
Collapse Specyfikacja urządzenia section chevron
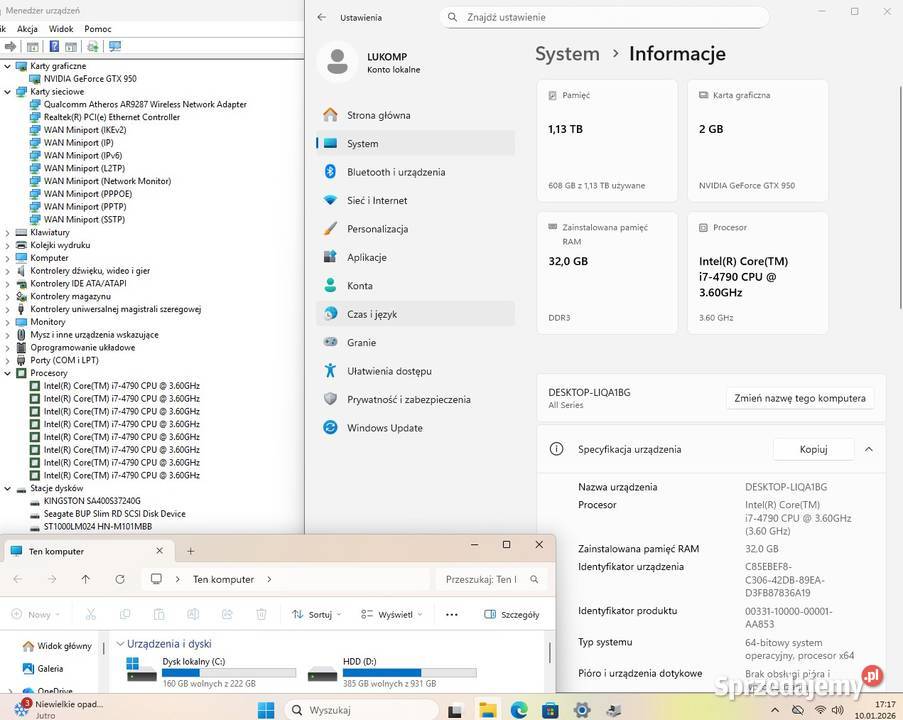pyautogui.click(x=868, y=449)
